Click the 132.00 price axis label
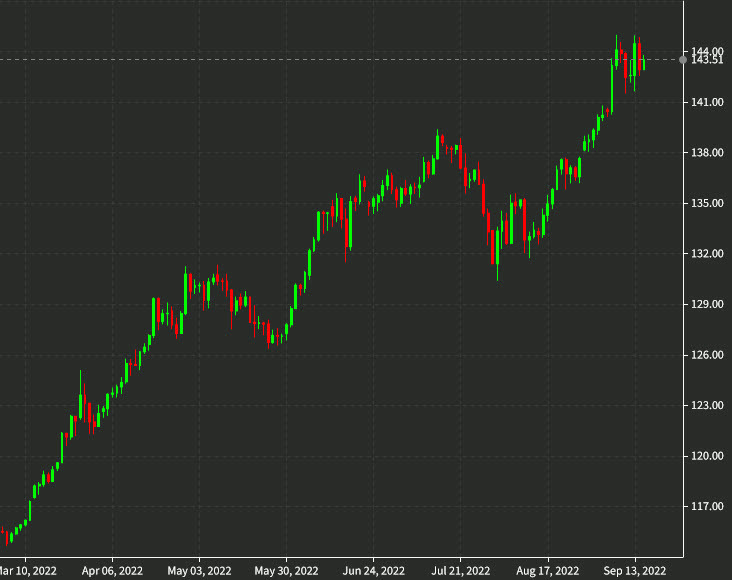 point(707,253)
